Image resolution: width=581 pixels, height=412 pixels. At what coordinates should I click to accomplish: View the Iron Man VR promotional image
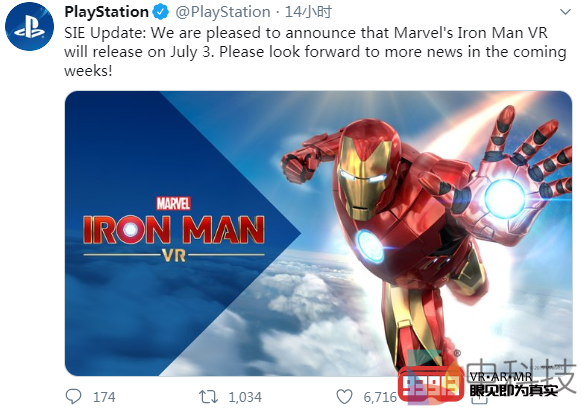click(x=318, y=233)
